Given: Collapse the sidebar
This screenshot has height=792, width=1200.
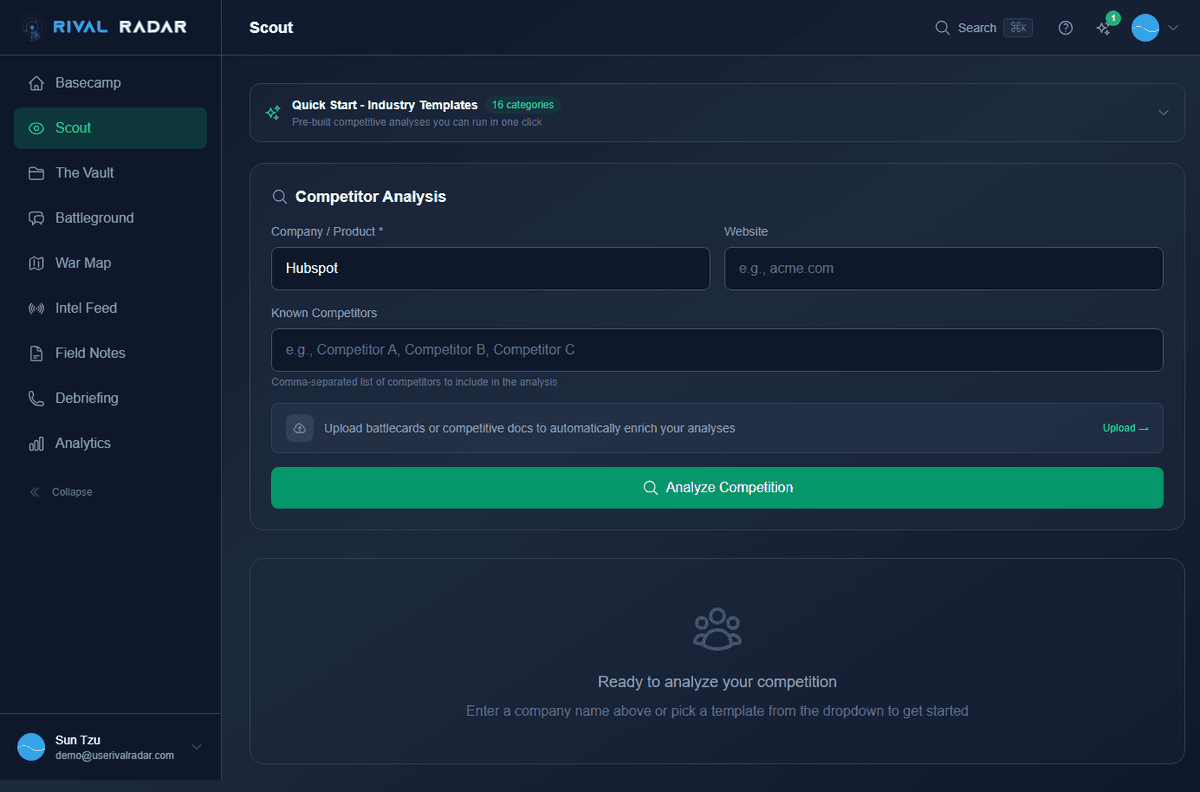Looking at the screenshot, I should tap(60, 491).
